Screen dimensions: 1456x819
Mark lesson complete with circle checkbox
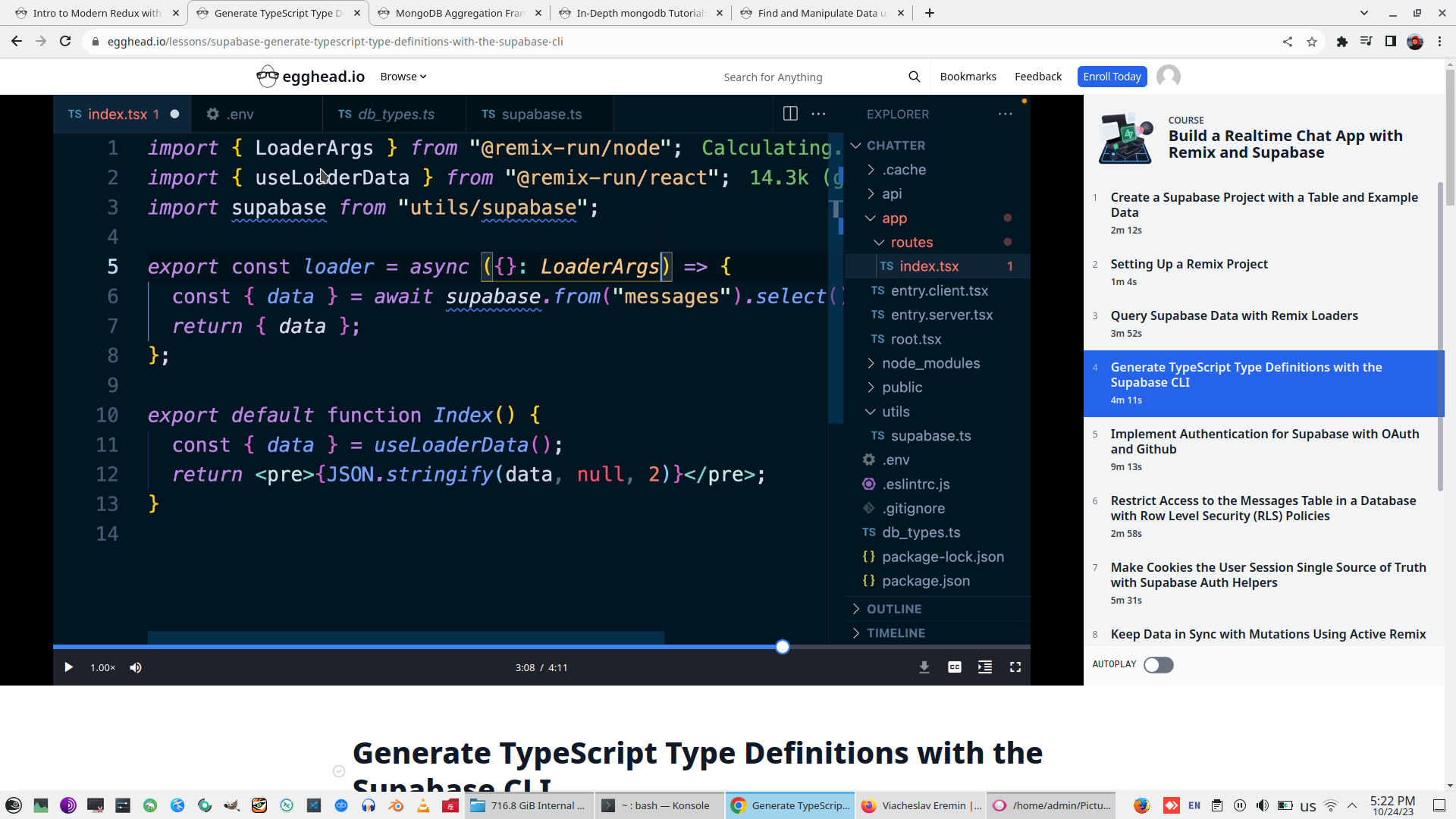[339, 771]
